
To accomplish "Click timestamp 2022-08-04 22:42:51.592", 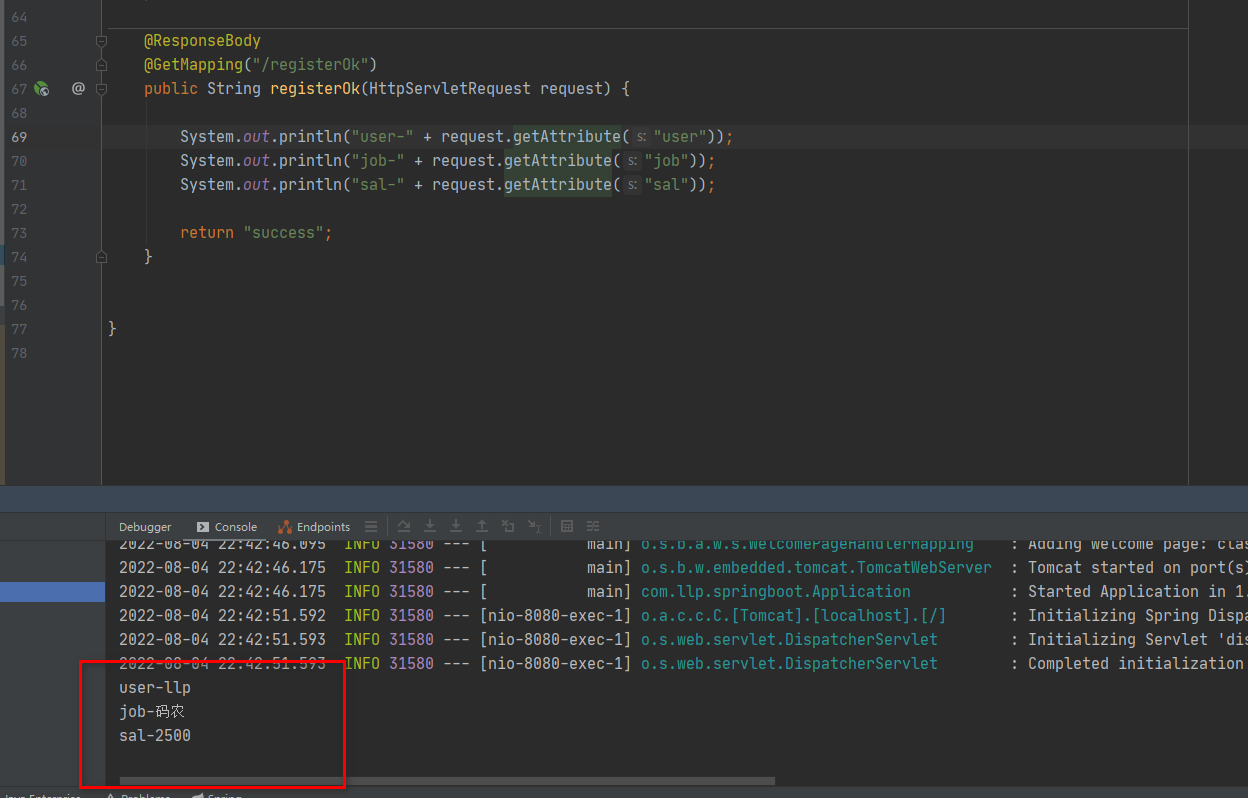I will [222, 616].
